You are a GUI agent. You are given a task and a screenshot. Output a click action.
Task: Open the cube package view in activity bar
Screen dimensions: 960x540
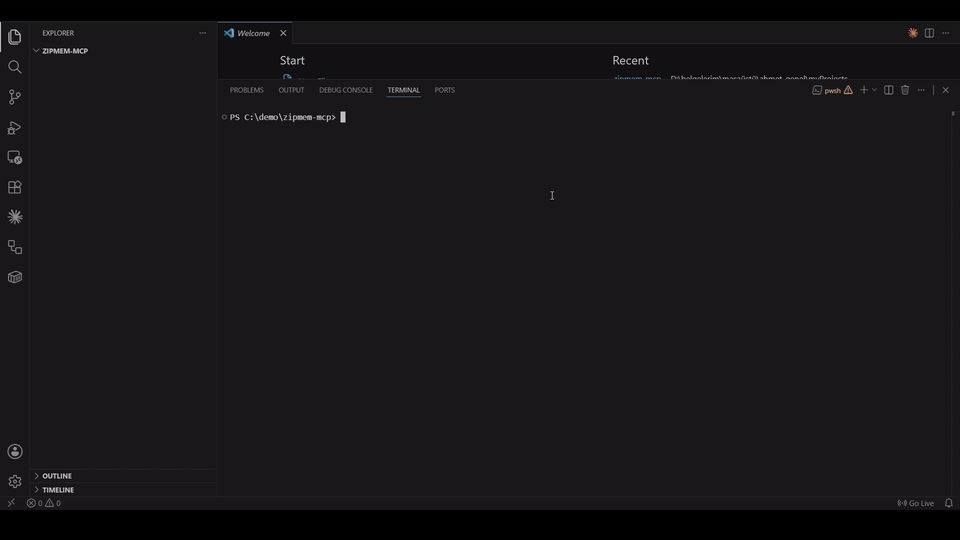click(x=15, y=277)
